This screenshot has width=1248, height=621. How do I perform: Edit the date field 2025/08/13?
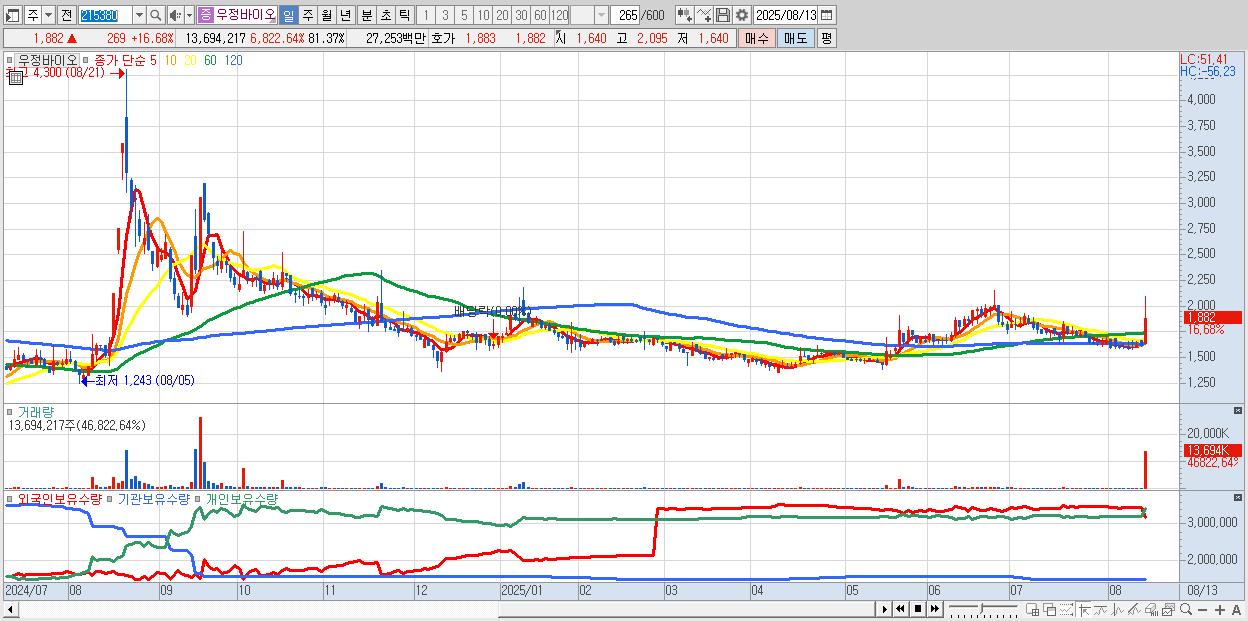point(786,15)
